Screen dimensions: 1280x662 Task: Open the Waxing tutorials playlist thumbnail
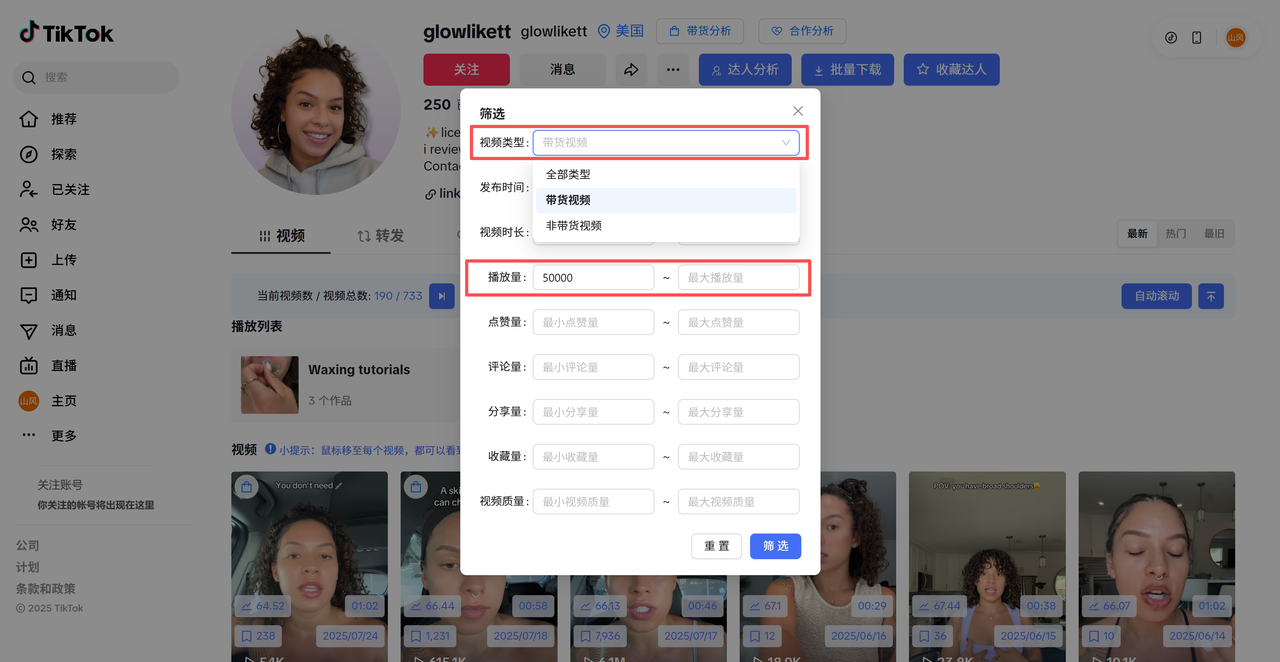click(270, 385)
